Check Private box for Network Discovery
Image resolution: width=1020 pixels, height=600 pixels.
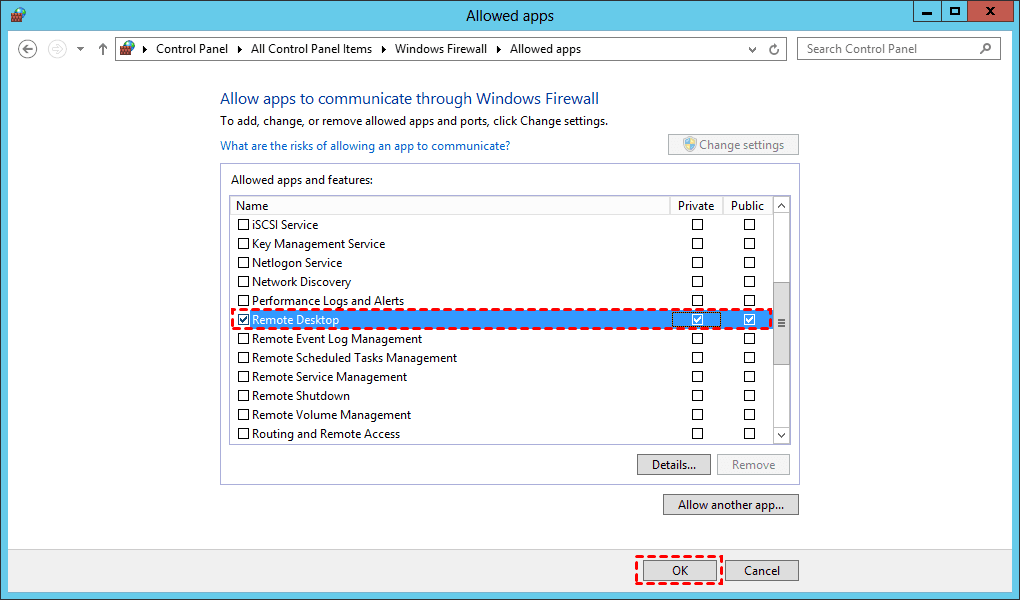tap(697, 282)
